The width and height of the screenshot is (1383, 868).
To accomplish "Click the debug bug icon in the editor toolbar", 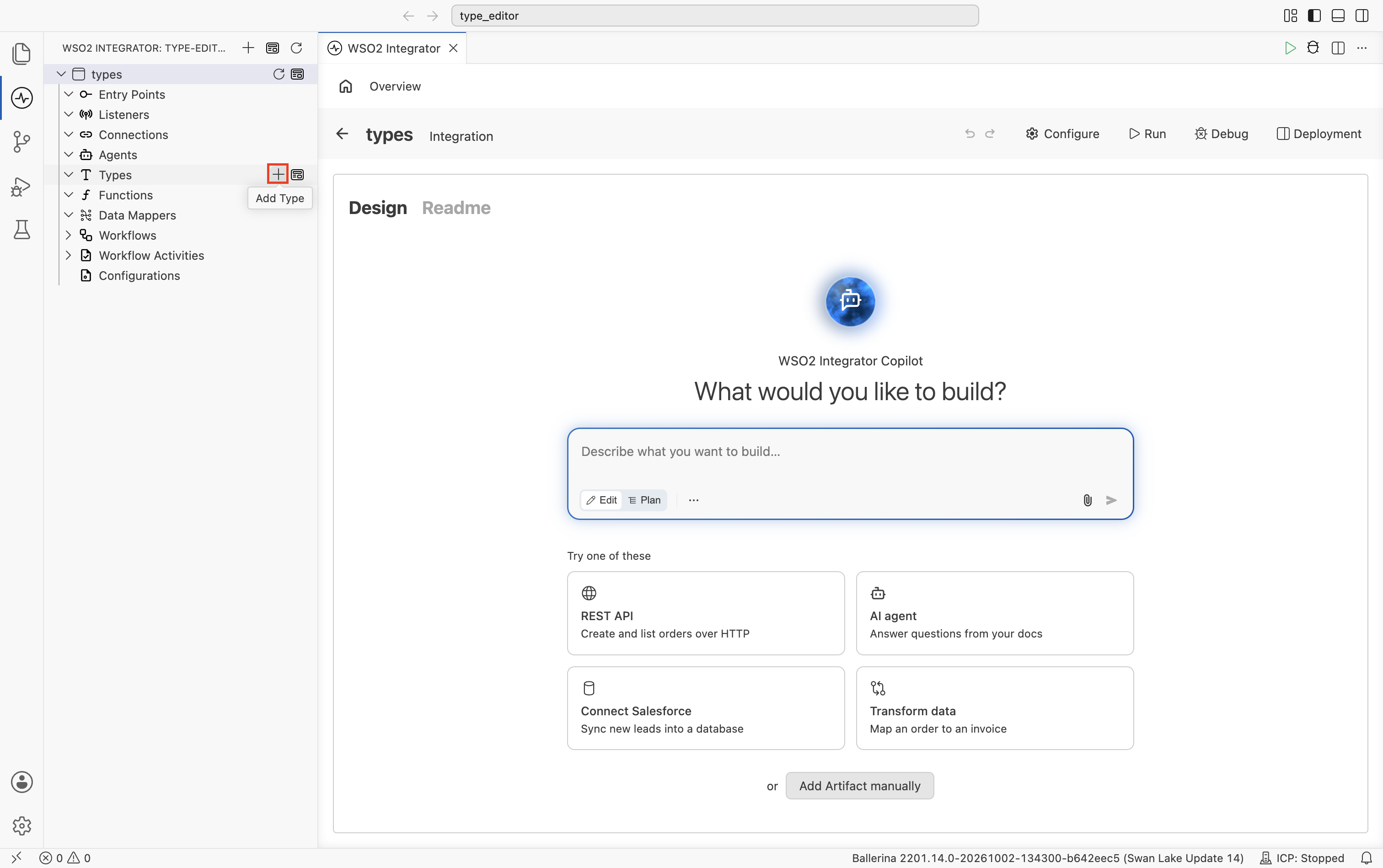I will pyautogui.click(x=1313, y=48).
